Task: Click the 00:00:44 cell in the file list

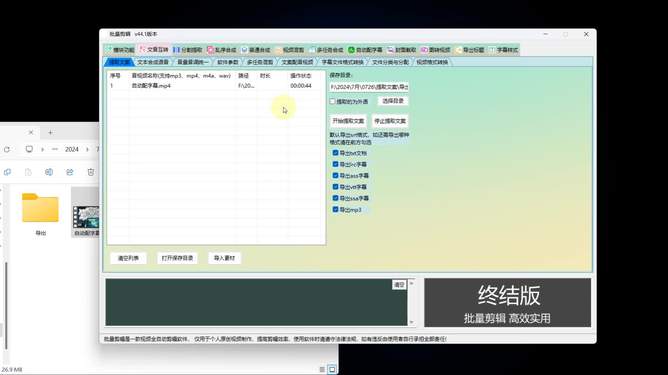Action: pos(301,86)
